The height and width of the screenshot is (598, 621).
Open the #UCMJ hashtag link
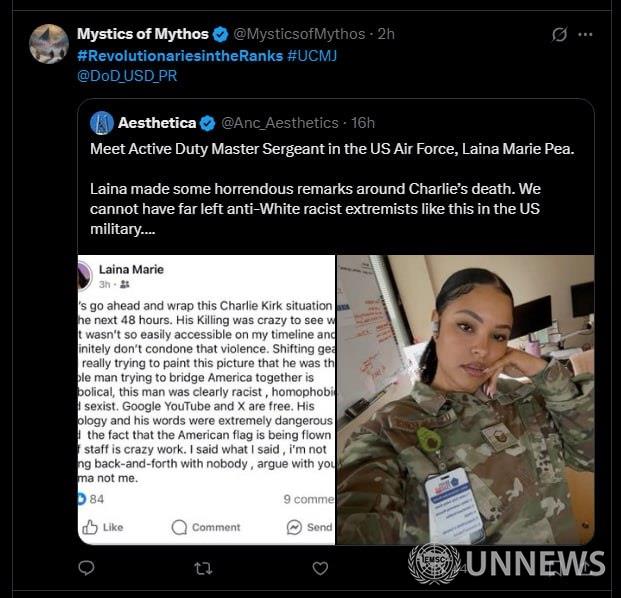(312, 56)
